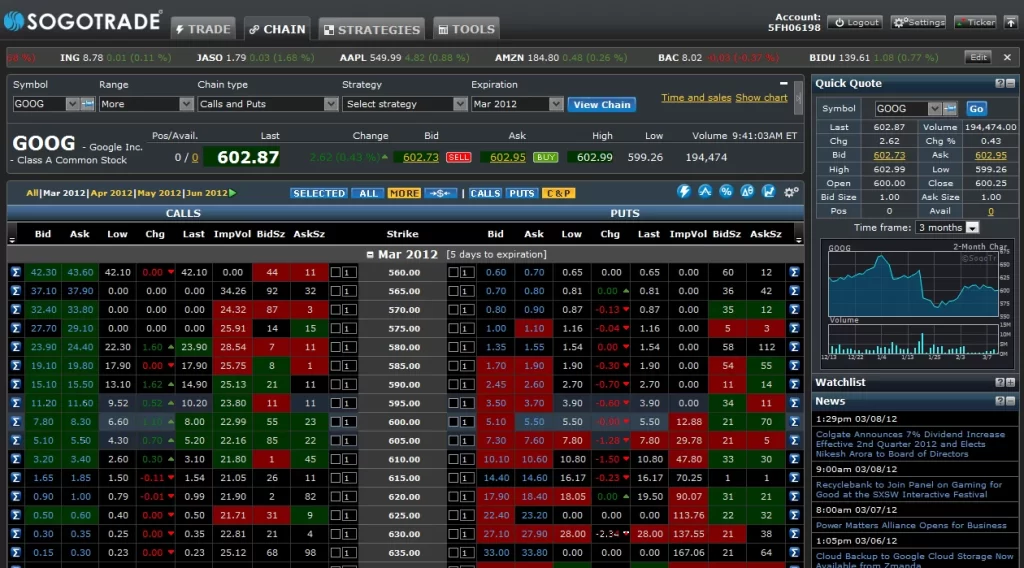The image size is (1024, 568).
Task: Click quantity field for 600.00 call
Action: 349,422
